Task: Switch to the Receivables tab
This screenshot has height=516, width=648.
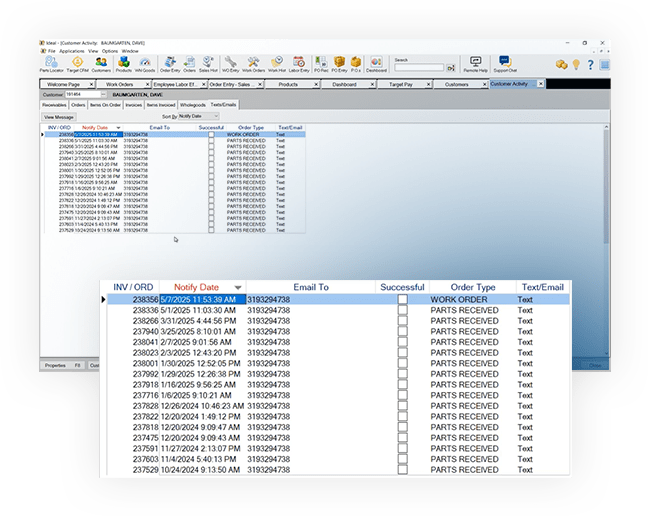Action: coord(54,104)
